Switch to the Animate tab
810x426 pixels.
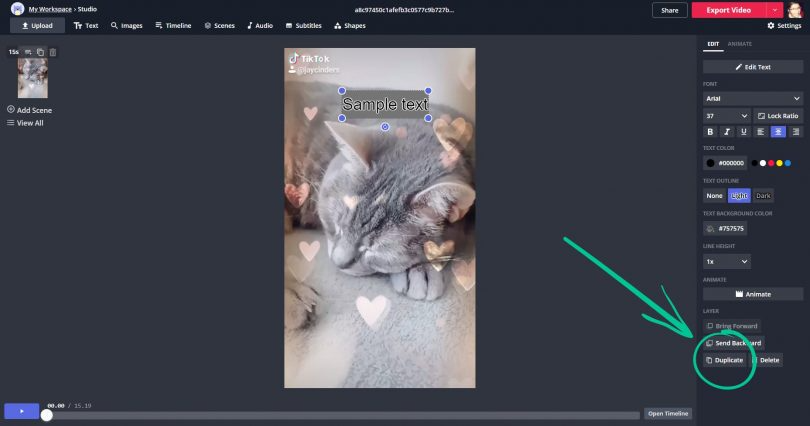point(740,44)
